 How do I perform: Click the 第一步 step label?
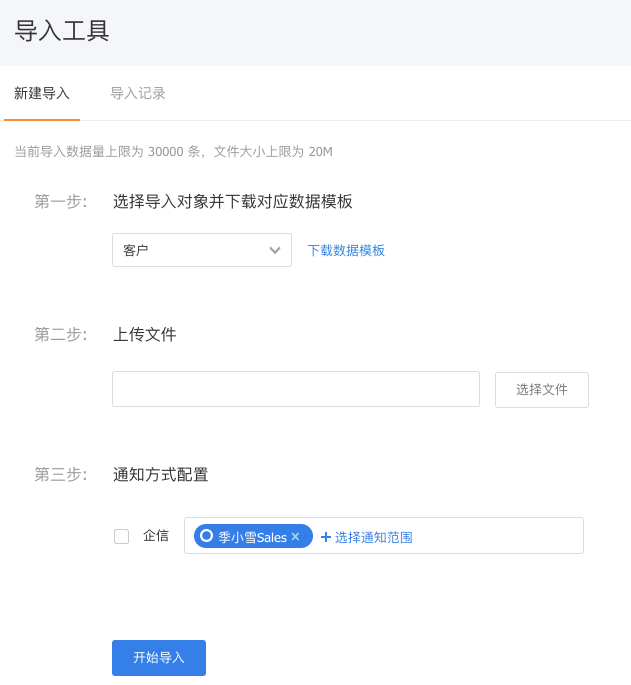61,201
